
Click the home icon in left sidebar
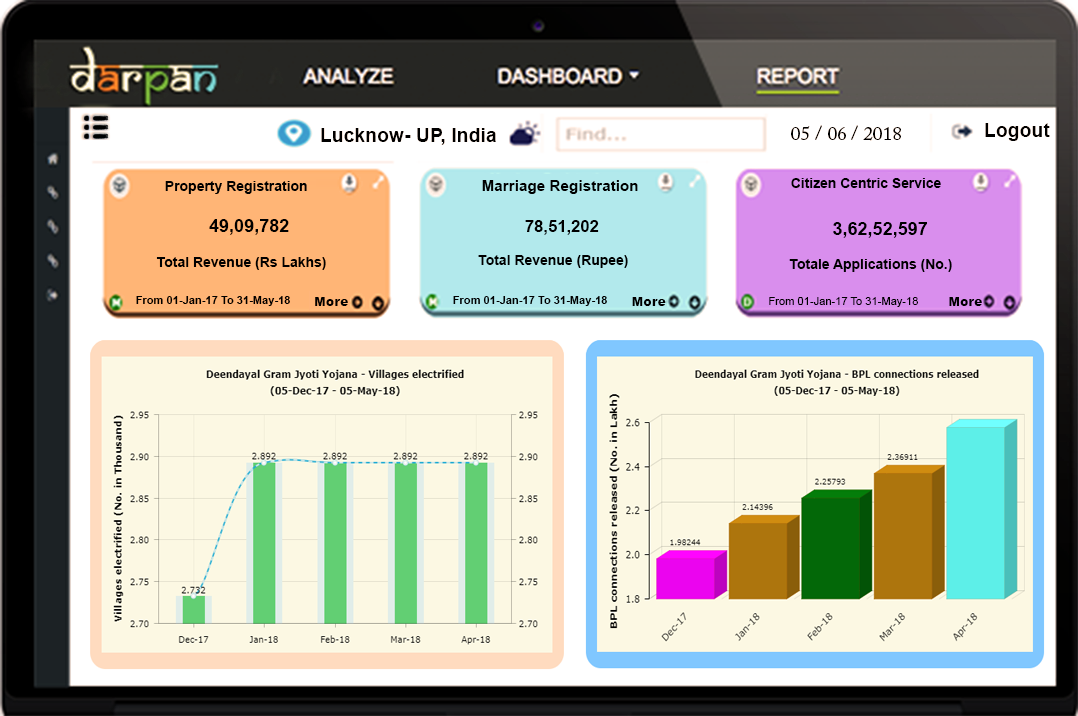[x=53, y=159]
